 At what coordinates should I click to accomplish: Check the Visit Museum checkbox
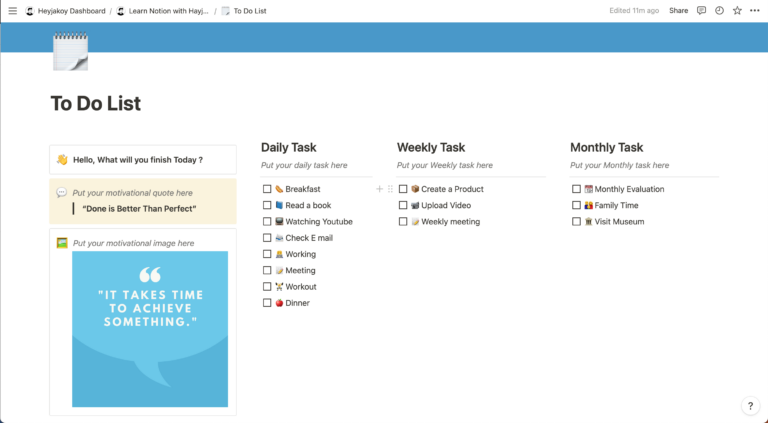576,221
